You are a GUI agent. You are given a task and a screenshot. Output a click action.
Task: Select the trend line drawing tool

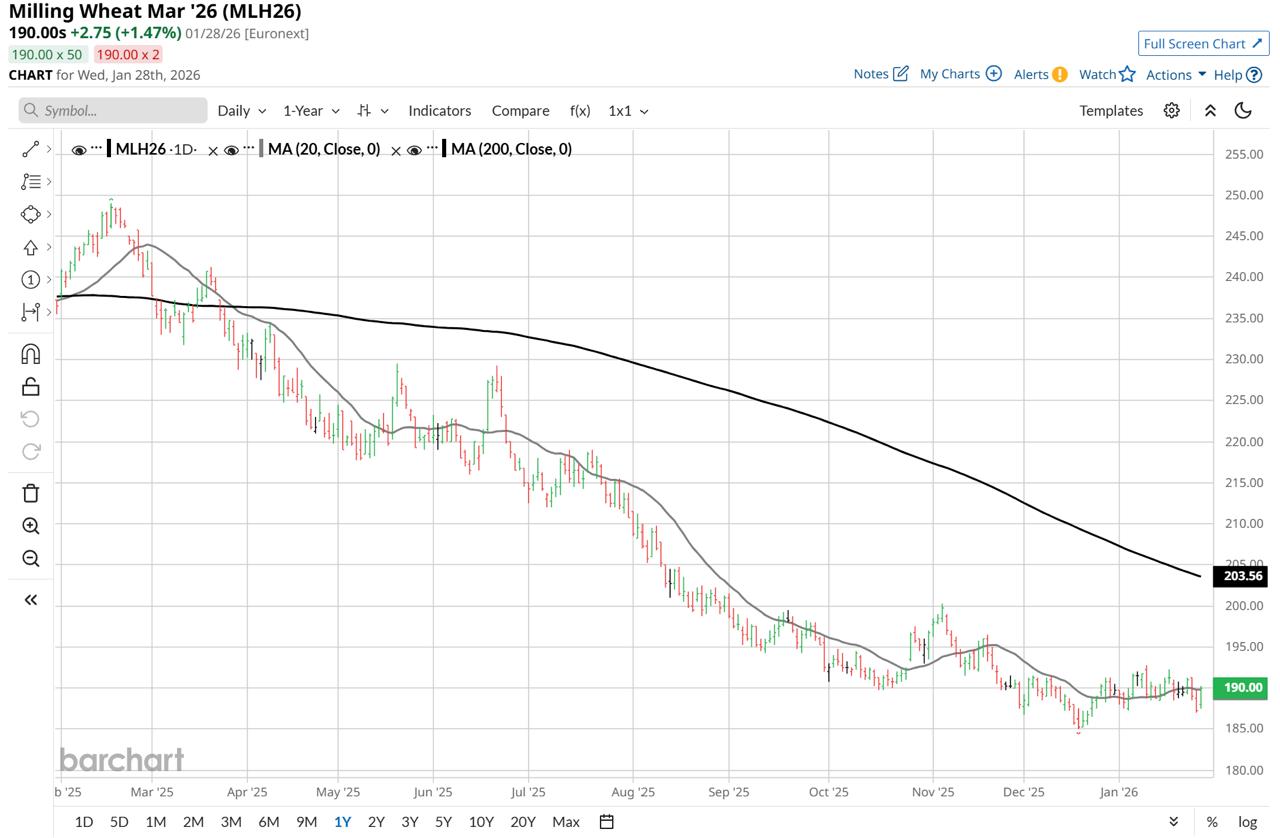point(30,149)
